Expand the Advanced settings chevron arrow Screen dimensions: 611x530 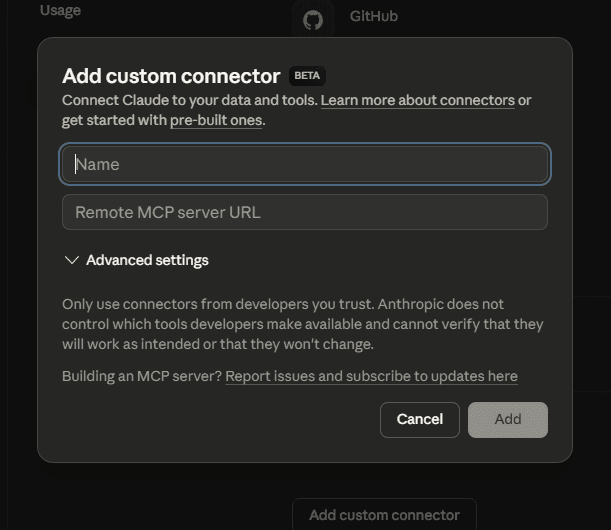click(71, 260)
